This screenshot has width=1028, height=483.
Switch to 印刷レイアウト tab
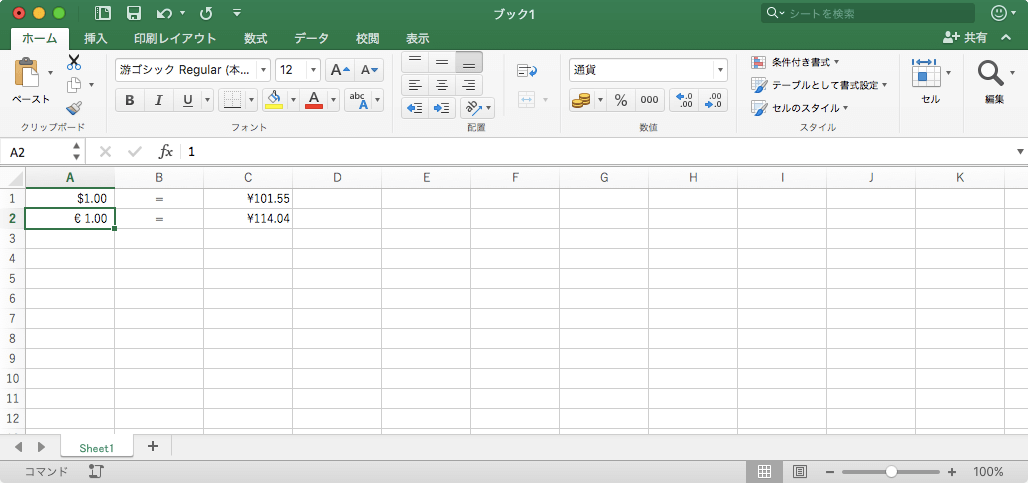coord(175,39)
